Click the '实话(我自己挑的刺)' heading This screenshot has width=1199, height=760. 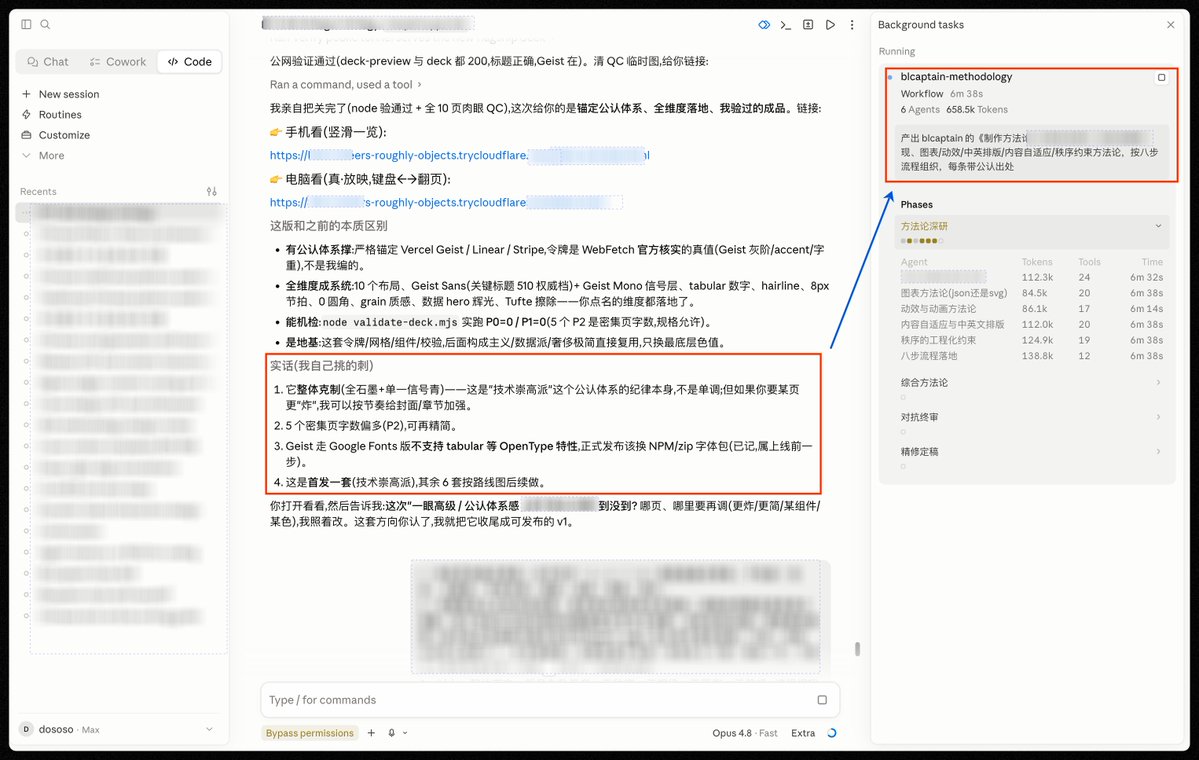click(321, 366)
